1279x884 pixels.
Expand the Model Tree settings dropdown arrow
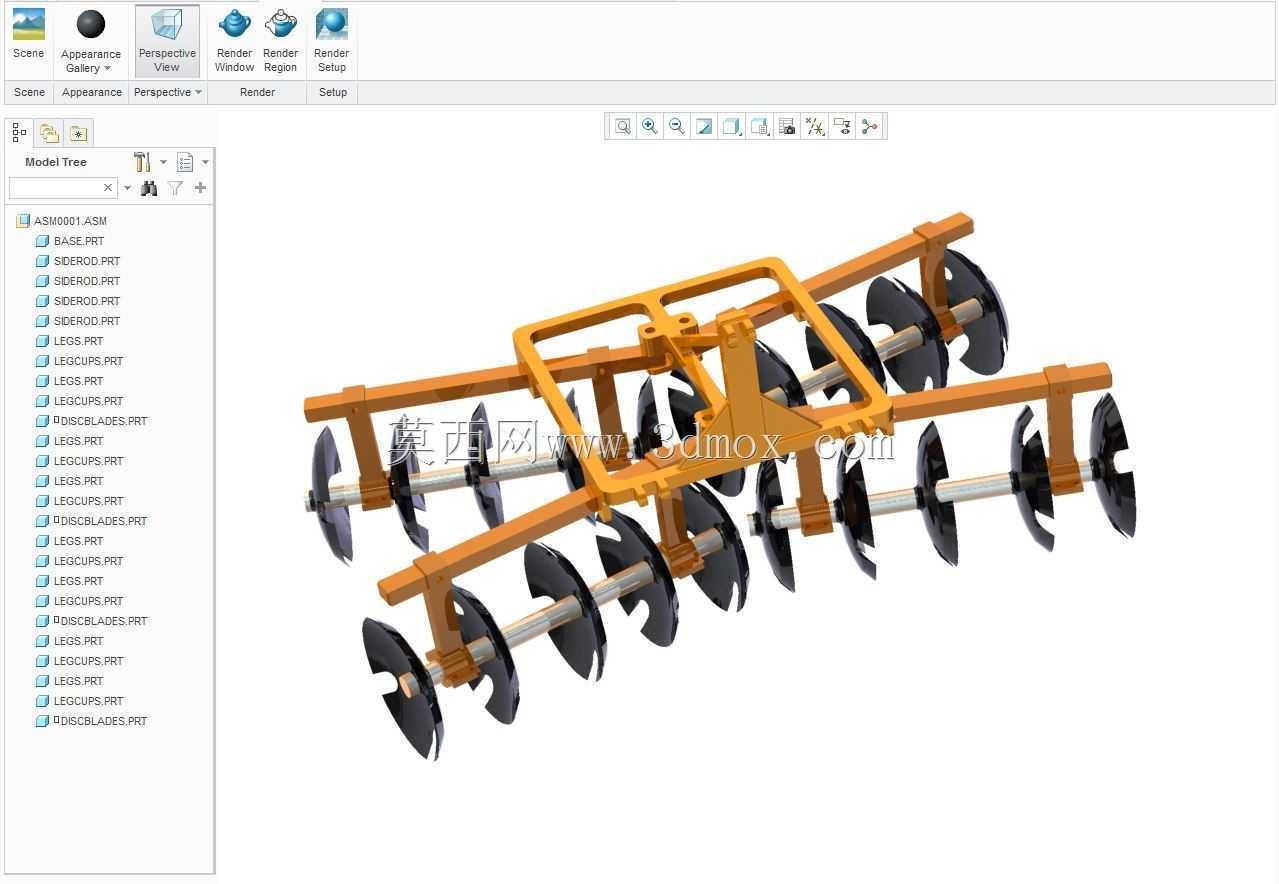164,162
